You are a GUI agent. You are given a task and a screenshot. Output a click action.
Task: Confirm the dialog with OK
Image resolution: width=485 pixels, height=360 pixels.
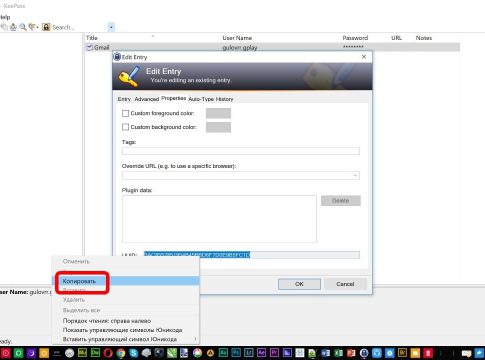point(299,284)
